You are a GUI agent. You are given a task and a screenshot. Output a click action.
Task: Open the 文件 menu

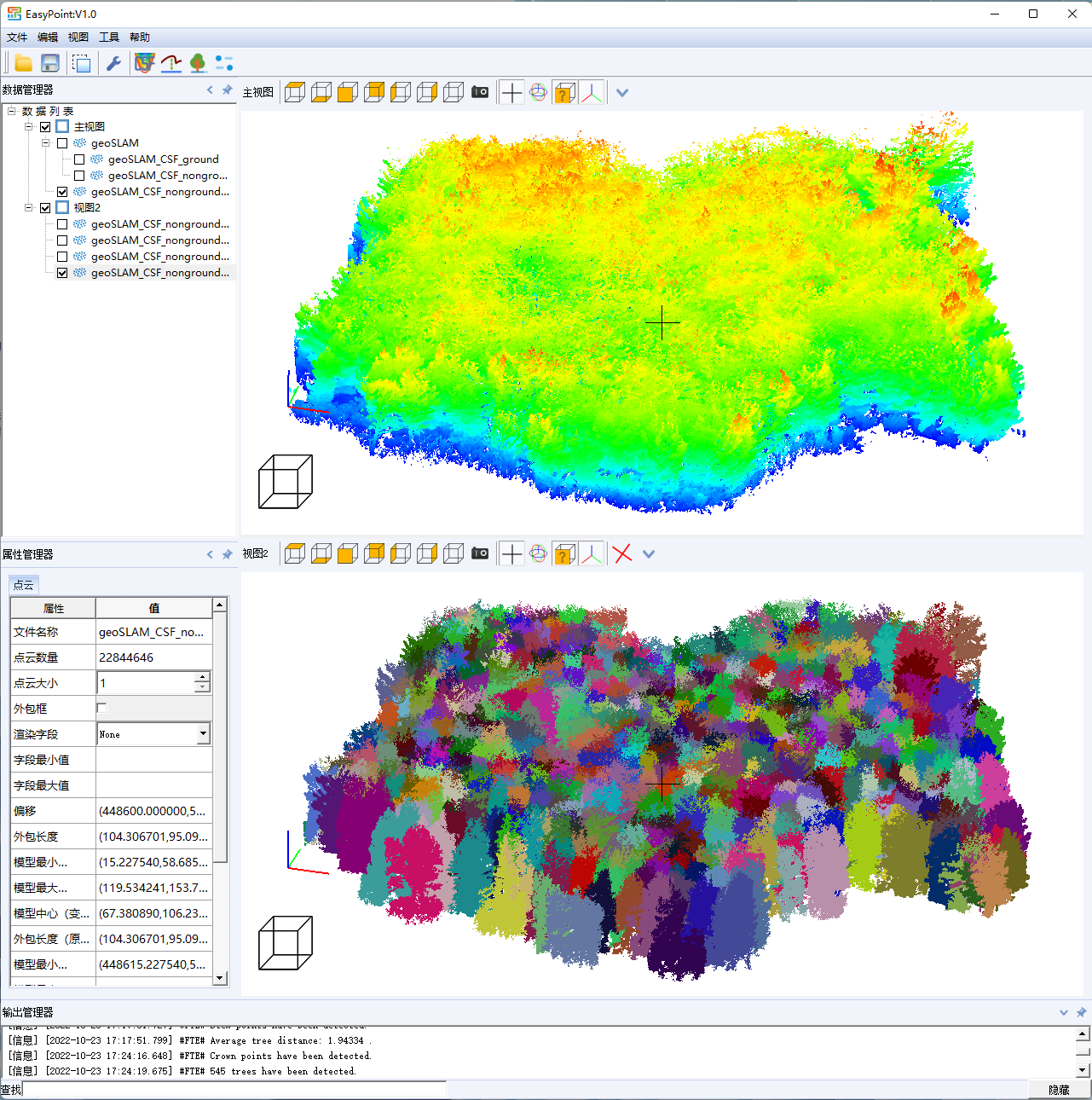[17, 38]
